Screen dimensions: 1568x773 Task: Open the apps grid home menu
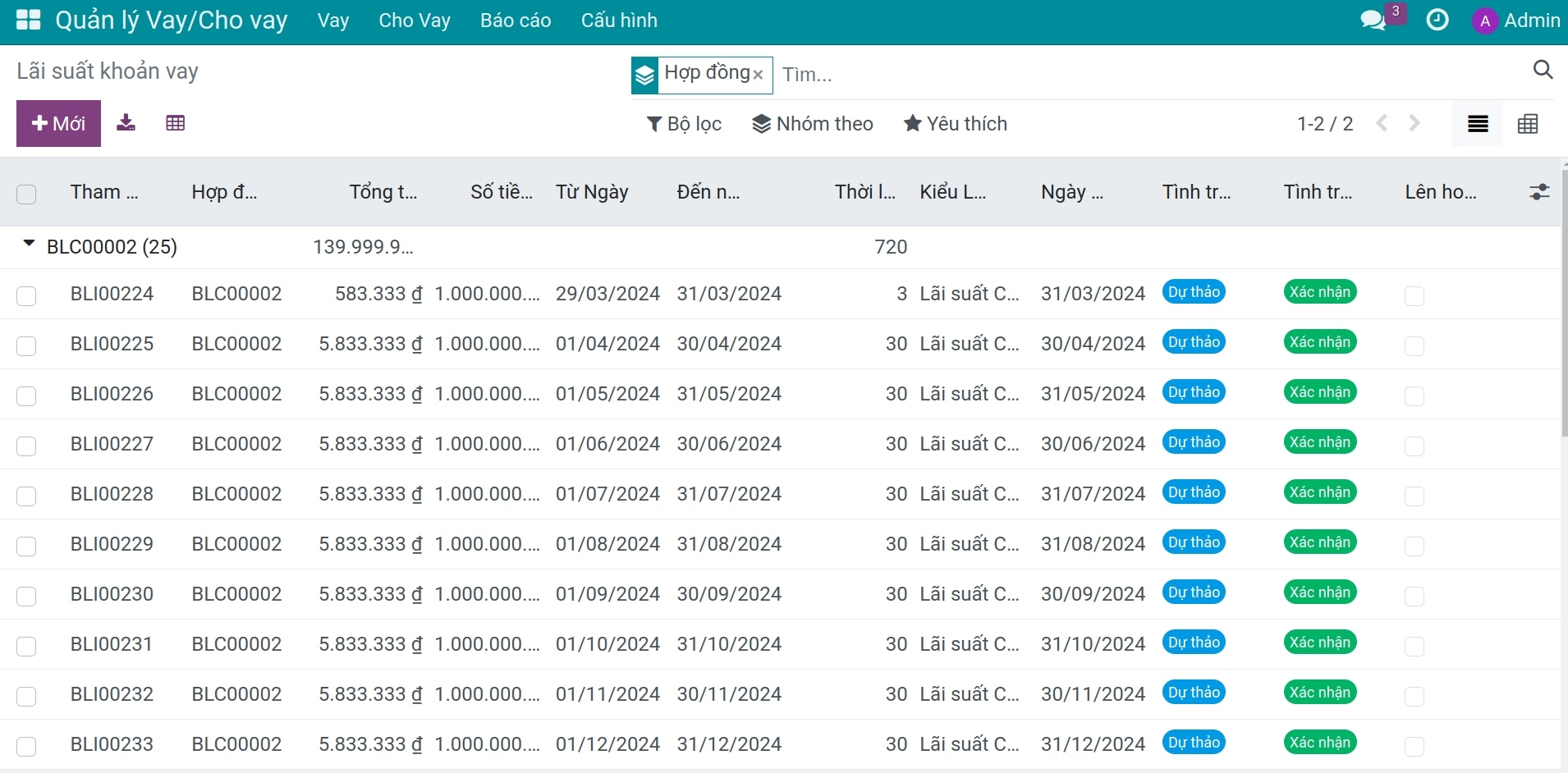point(29,20)
